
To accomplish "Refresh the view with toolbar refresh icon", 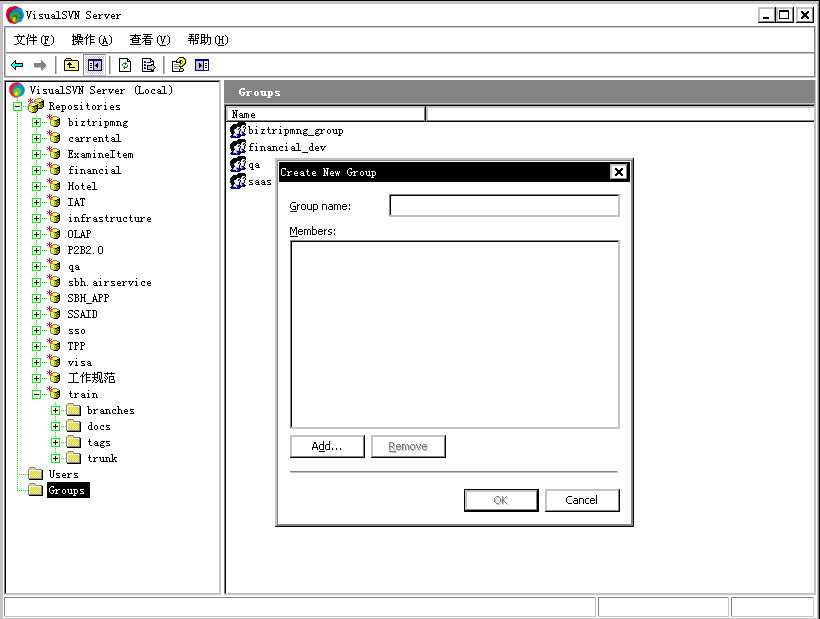I will (x=125, y=65).
